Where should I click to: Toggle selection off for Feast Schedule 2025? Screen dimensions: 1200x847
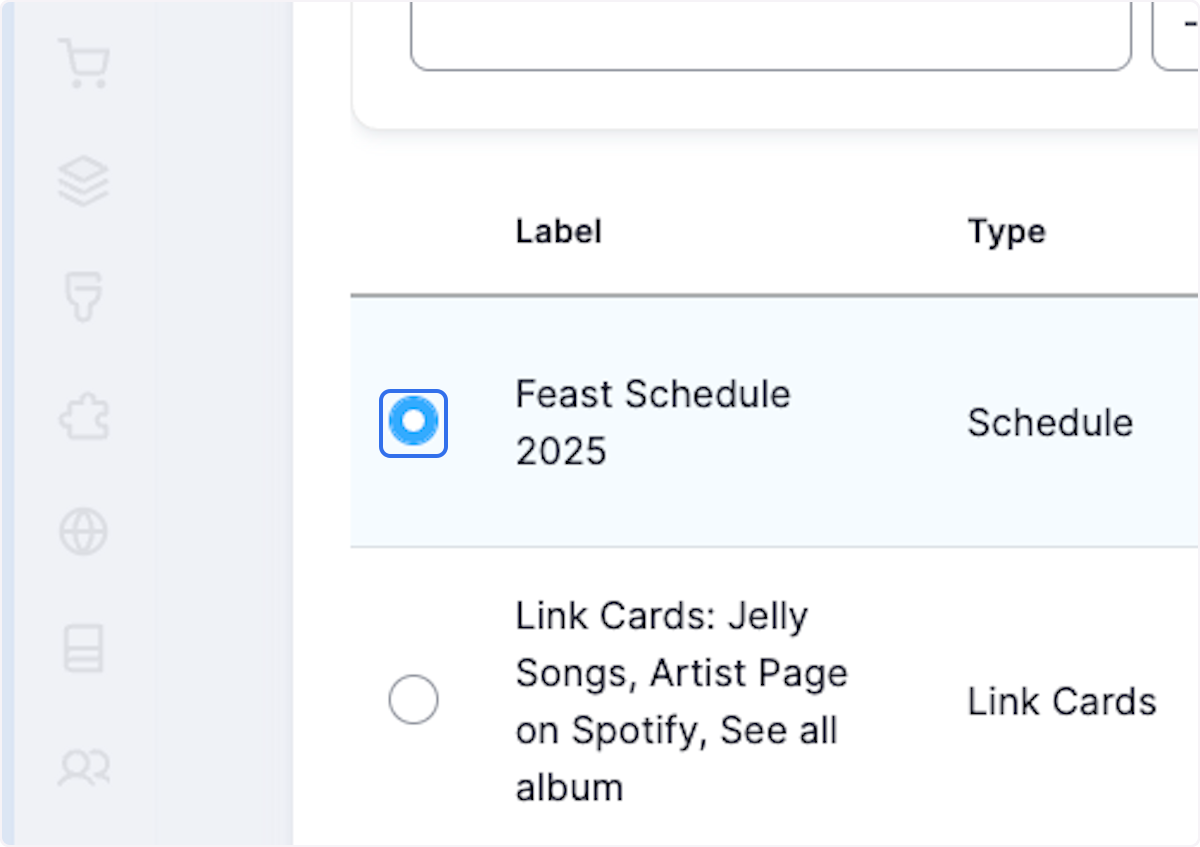coord(413,422)
